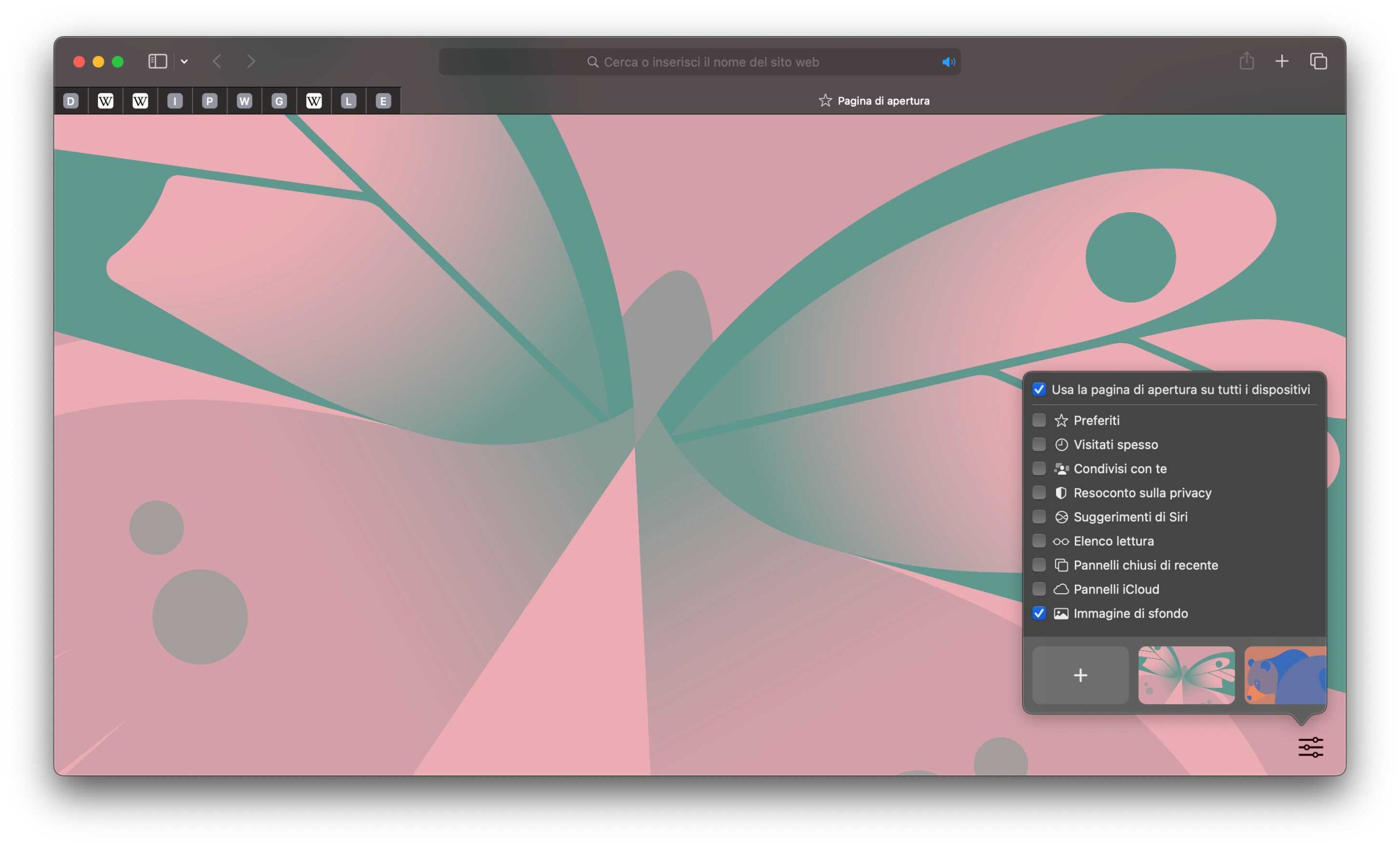
Task: Toggle the sidebar panel icon
Action: pos(157,61)
